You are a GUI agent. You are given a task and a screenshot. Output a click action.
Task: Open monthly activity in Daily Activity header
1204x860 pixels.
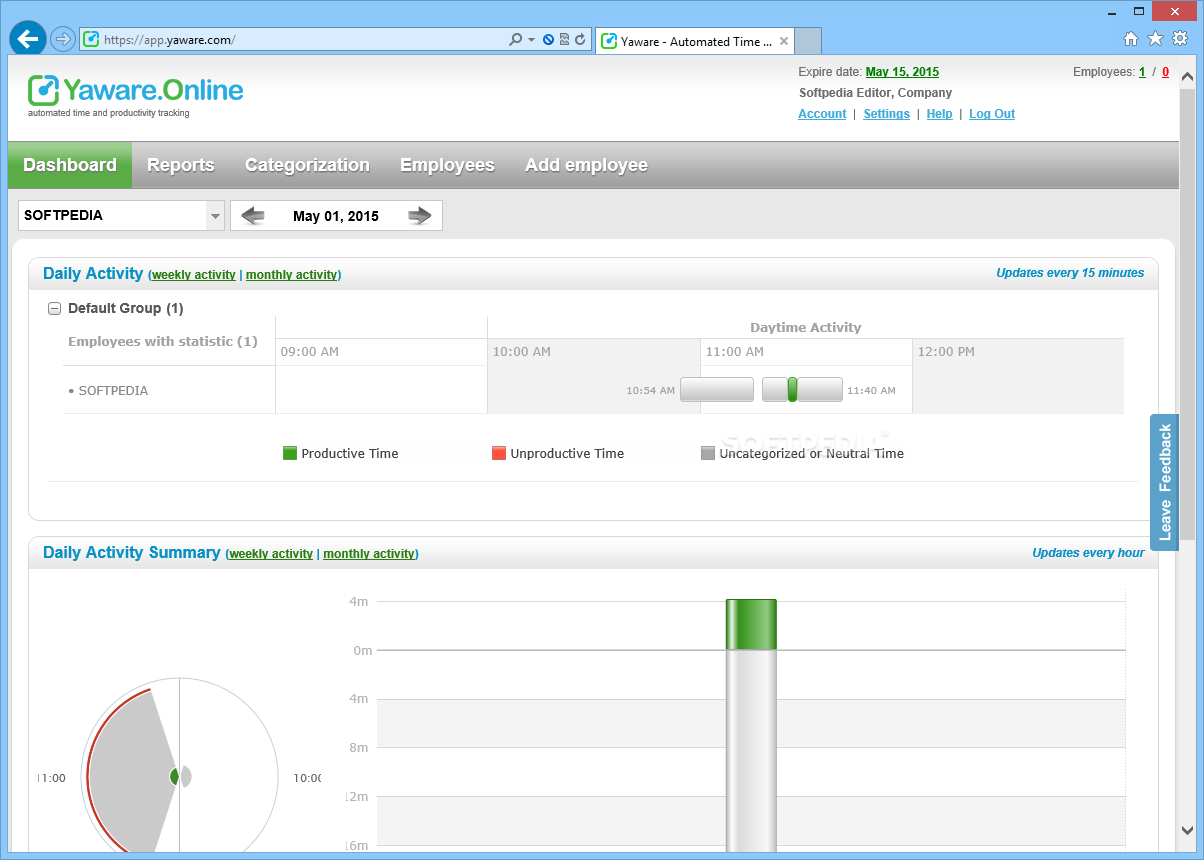[292, 275]
